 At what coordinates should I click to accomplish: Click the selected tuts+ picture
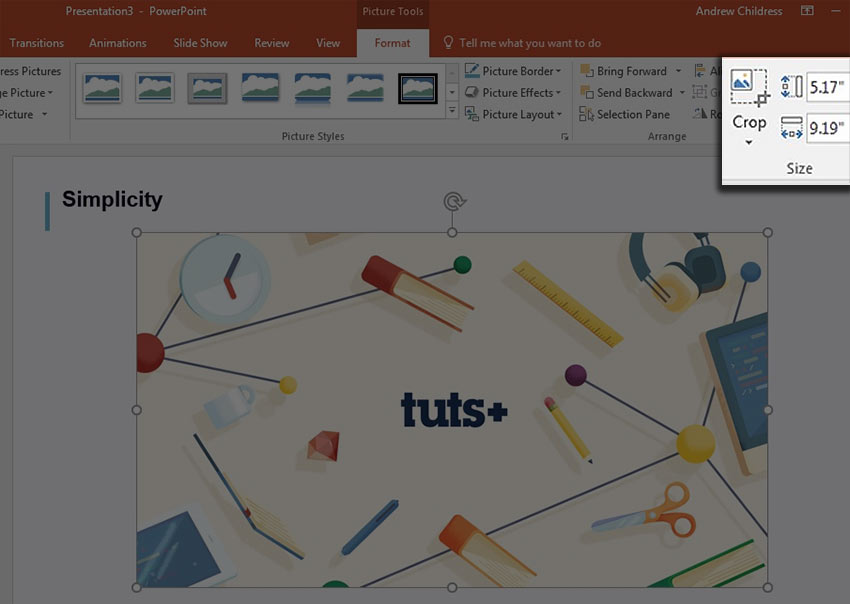452,410
